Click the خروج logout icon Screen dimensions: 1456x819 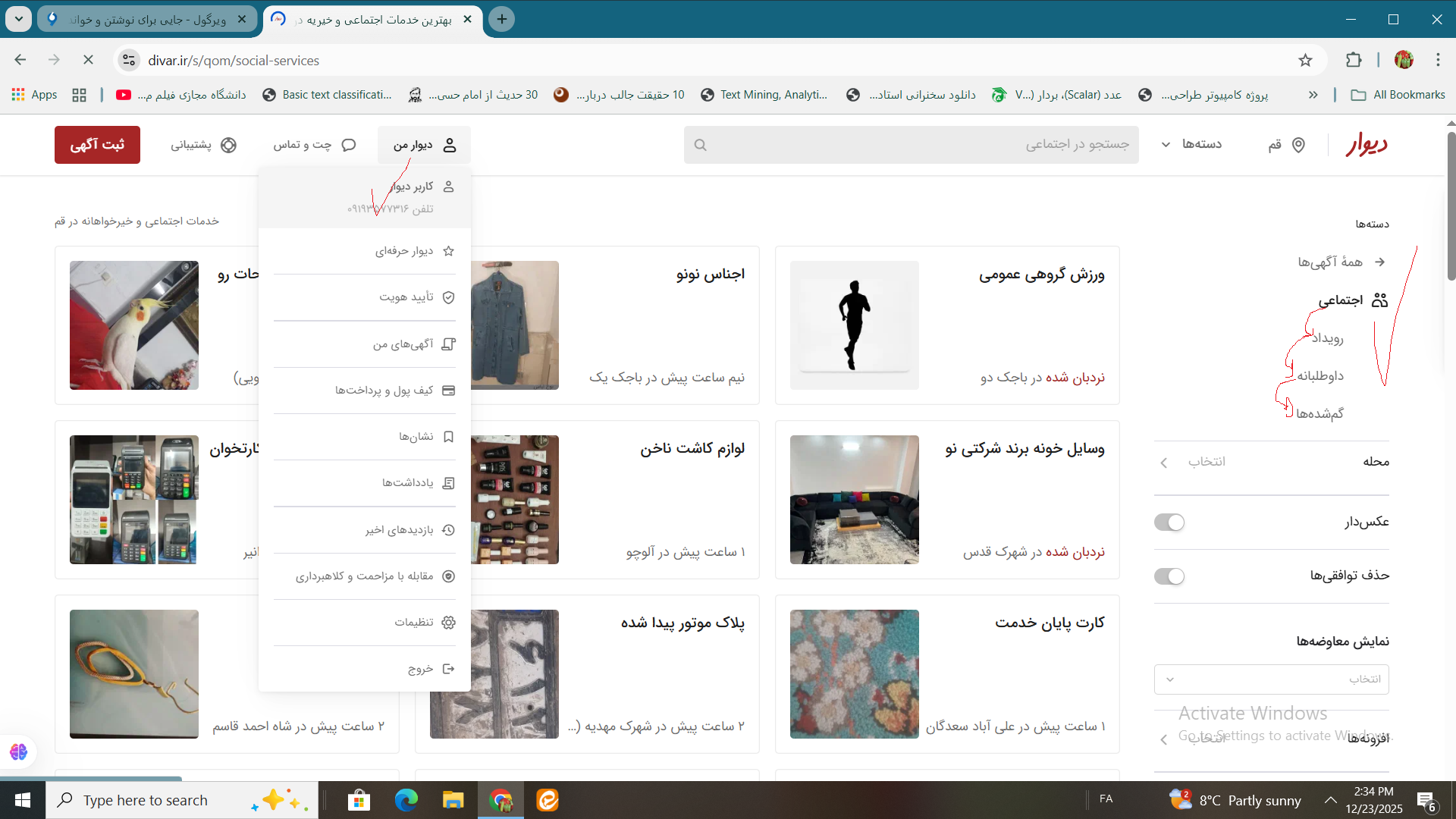point(448,669)
